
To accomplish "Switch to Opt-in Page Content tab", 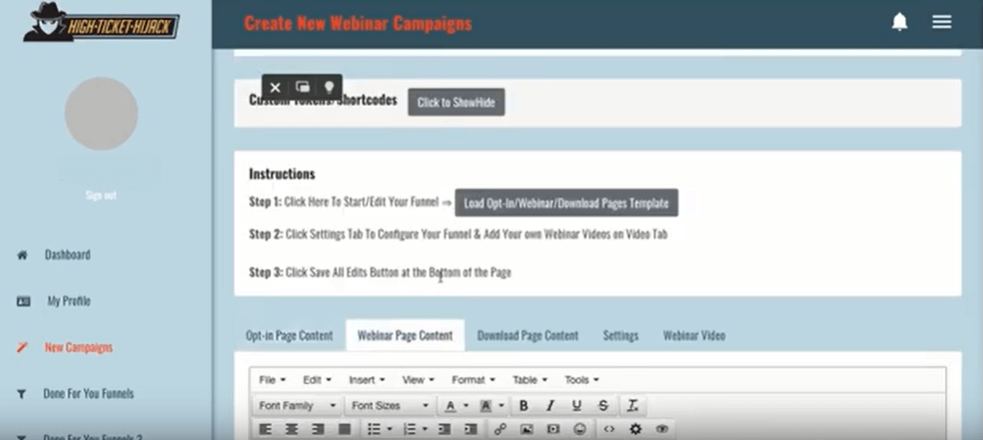I will pos(289,335).
